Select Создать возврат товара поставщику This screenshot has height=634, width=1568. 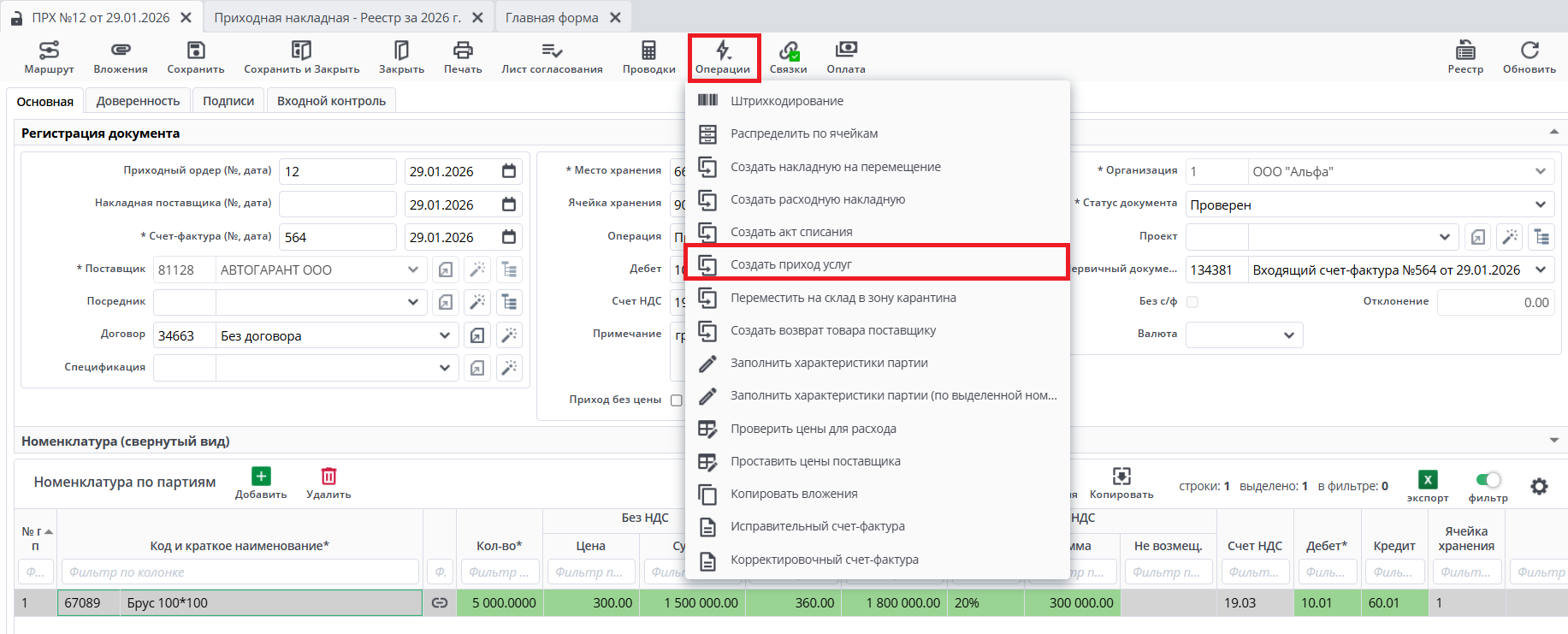[878, 330]
